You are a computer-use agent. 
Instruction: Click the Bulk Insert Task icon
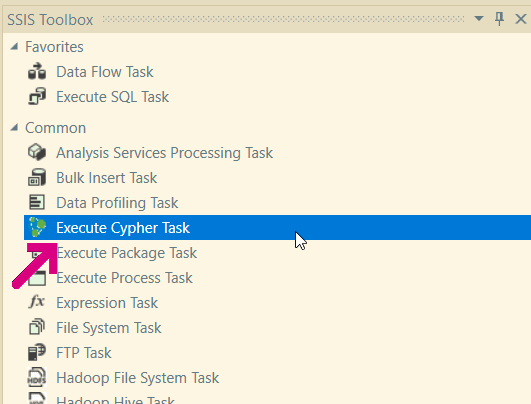click(x=37, y=177)
